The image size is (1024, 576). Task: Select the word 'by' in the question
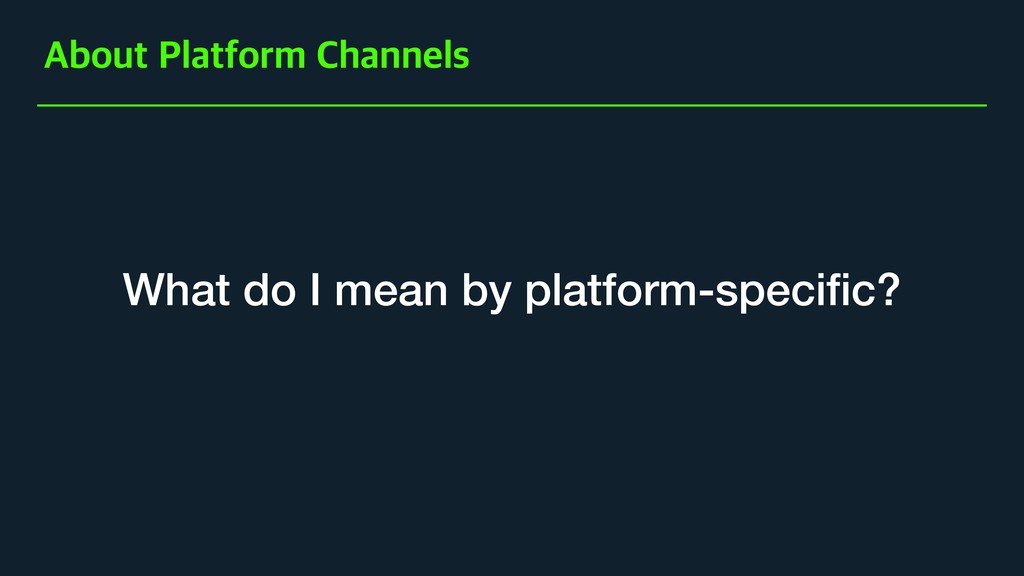(x=487, y=293)
